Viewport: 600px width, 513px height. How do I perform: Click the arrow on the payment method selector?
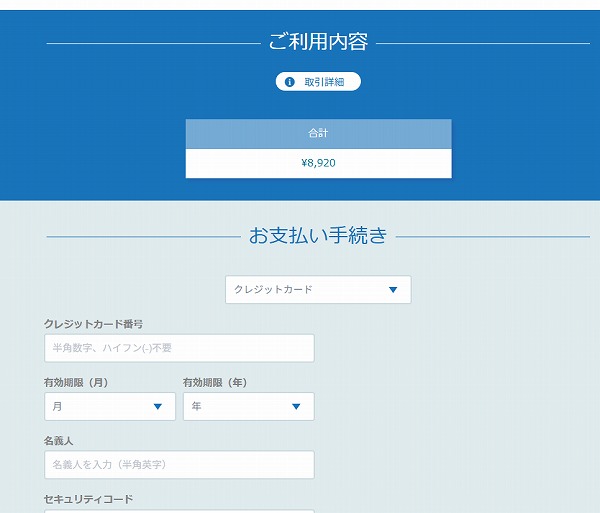[393, 290]
